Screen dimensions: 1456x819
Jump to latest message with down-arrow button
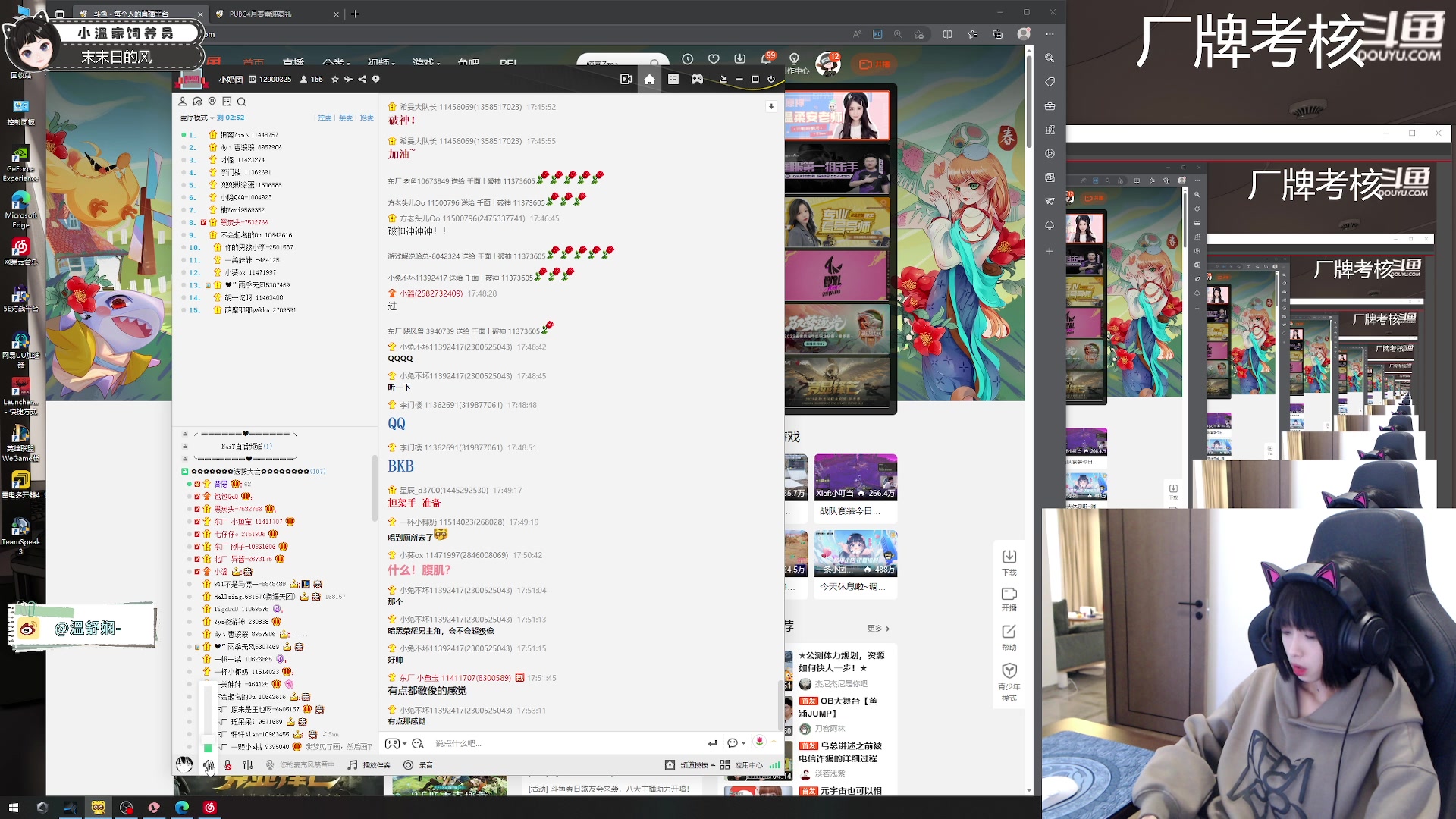coord(771,106)
